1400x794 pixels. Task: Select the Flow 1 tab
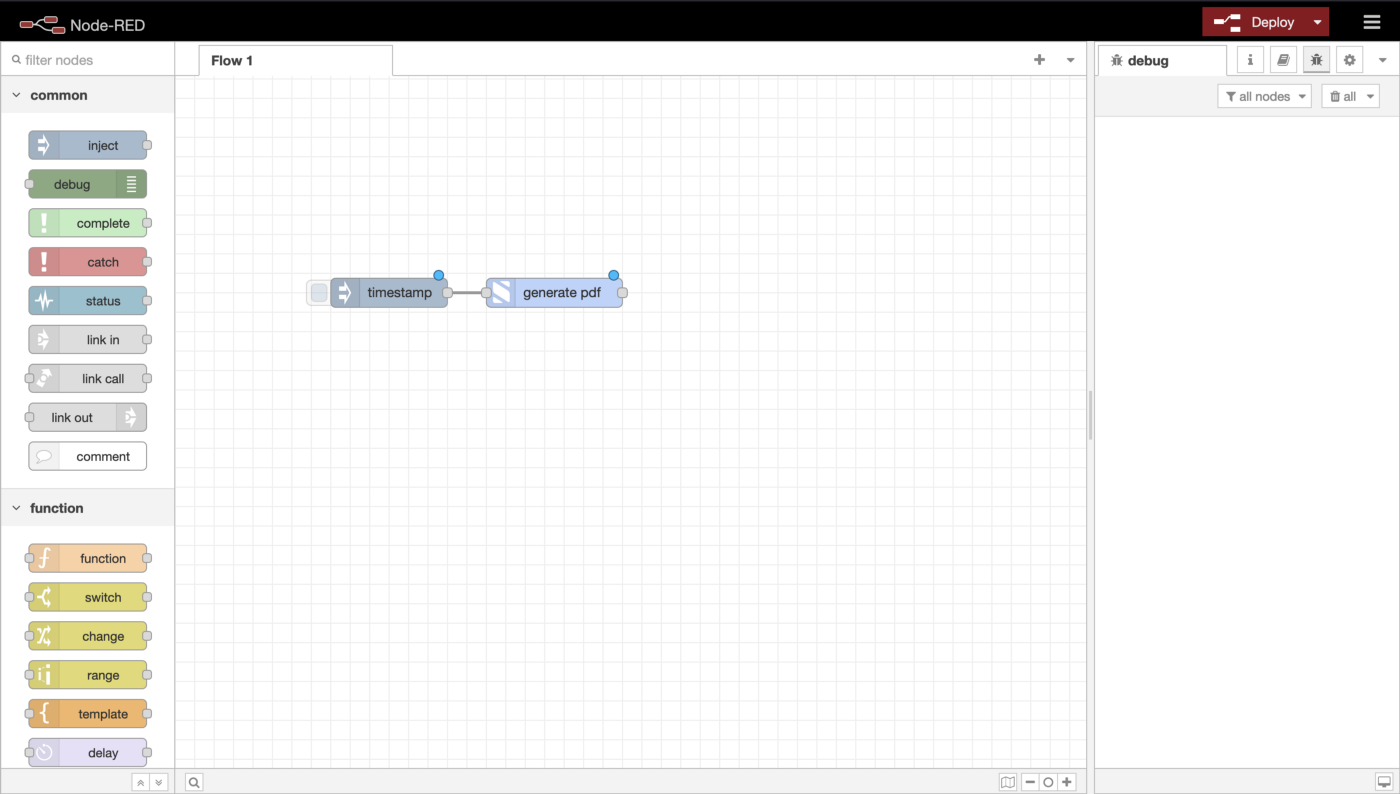point(232,61)
